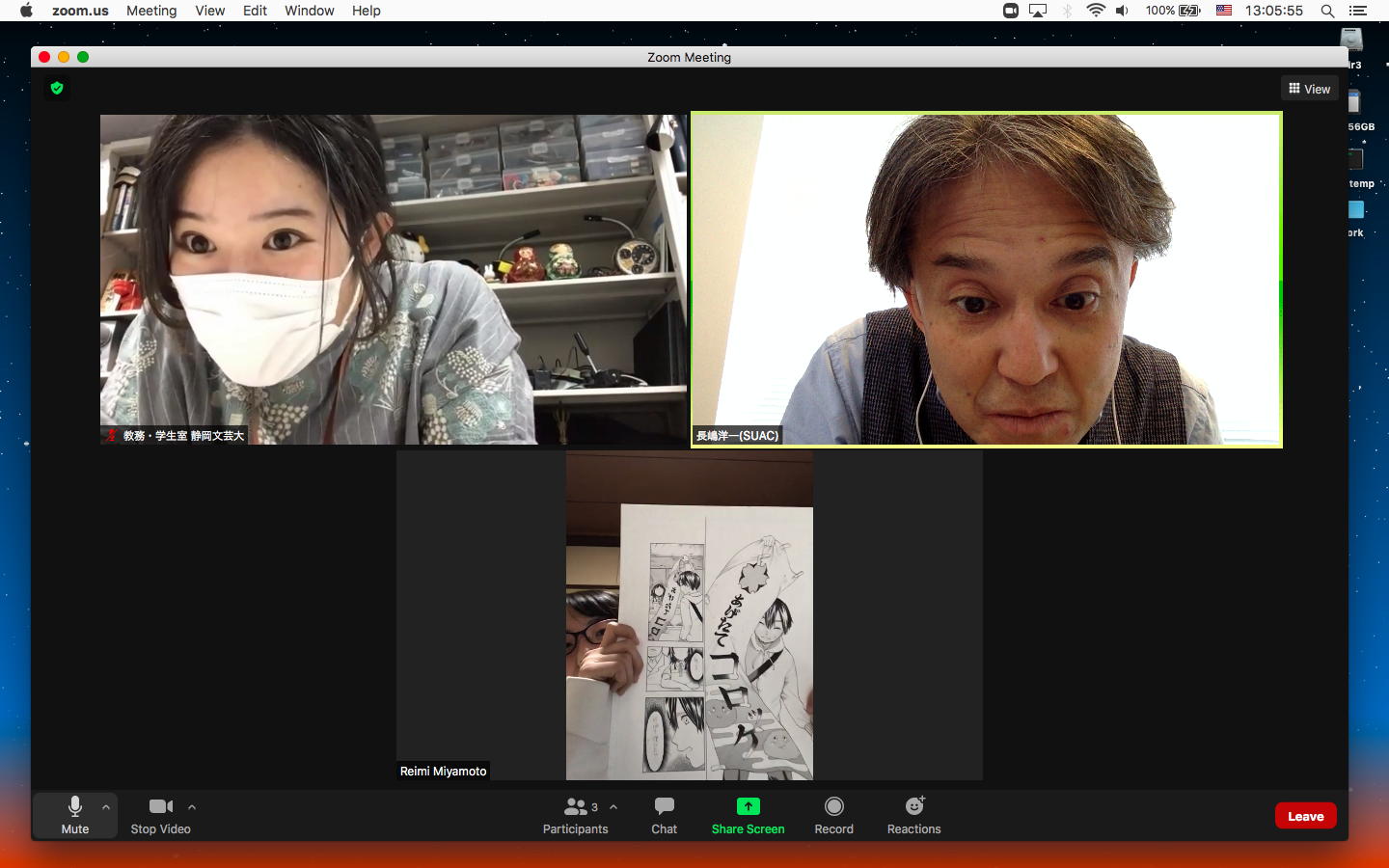Expand video options arrow beside Stop Video
Screen dimensions: 1389x868
pyautogui.click(x=192, y=807)
